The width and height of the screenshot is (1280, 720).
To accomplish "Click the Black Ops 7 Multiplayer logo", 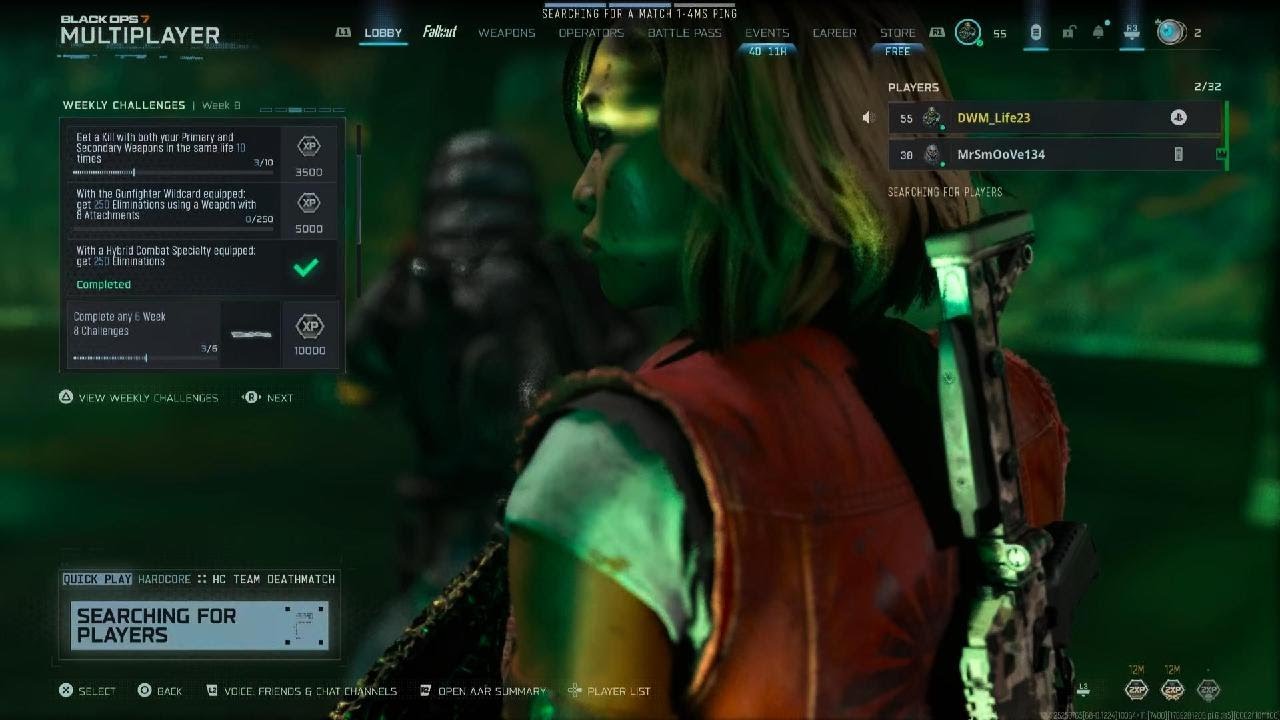I will pyautogui.click(x=140, y=30).
